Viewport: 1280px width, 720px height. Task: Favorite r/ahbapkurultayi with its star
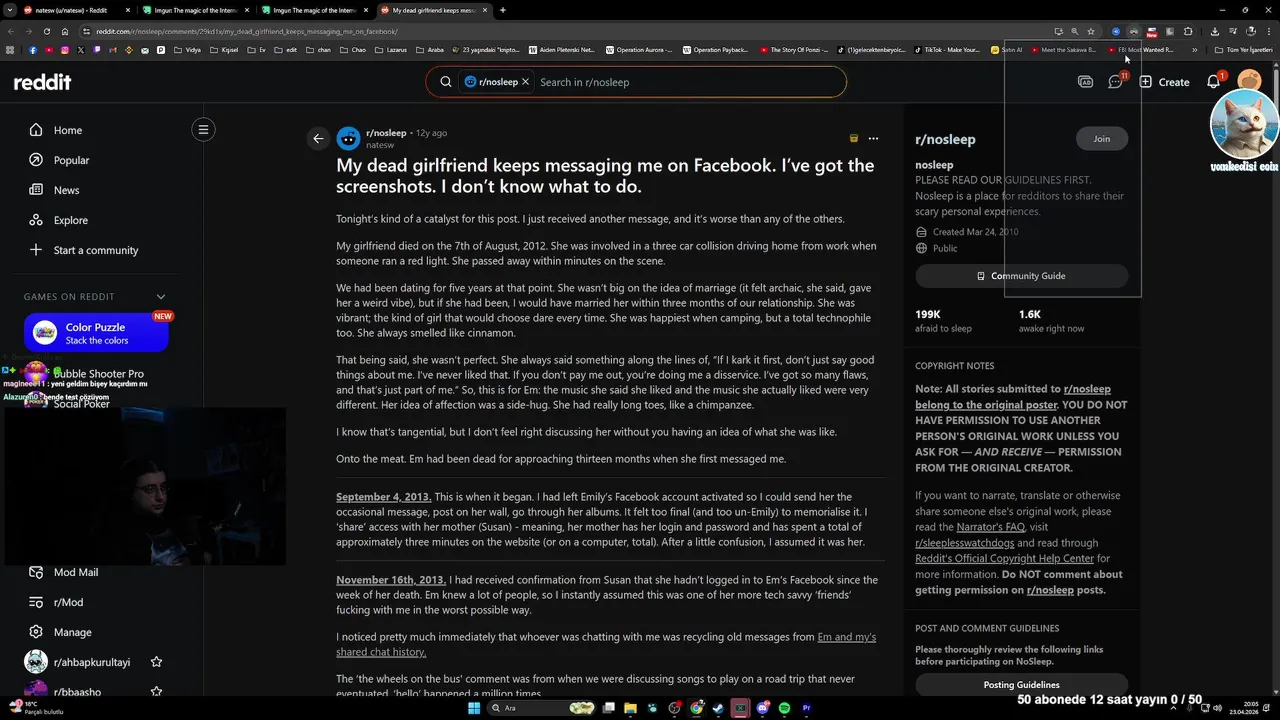156,662
